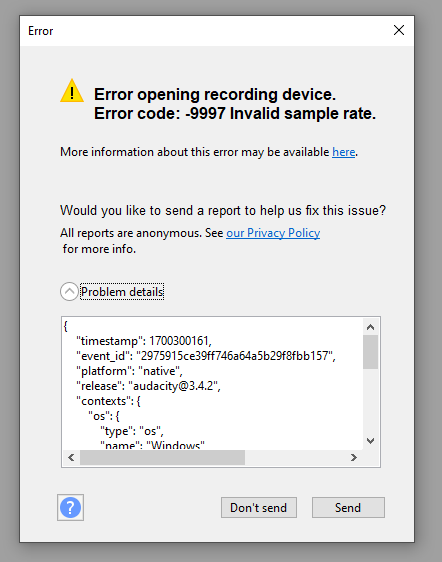442x562 pixels.
Task: Close the Error dialog
Action: pyautogui.click(x=399, y=30)
